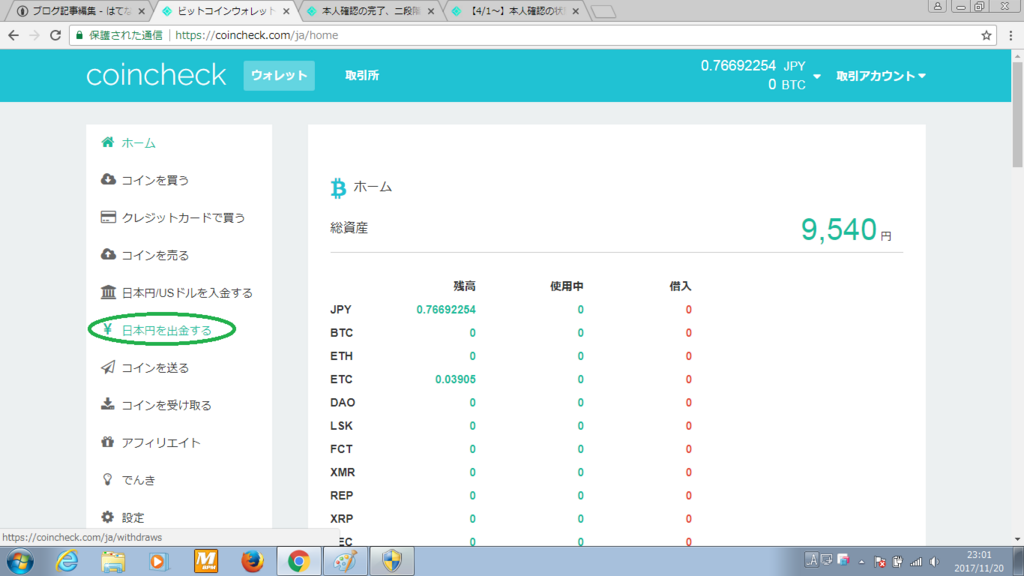Click the 日本円を出金する link
Screen dimensions: 1024x576
[167, 330]
